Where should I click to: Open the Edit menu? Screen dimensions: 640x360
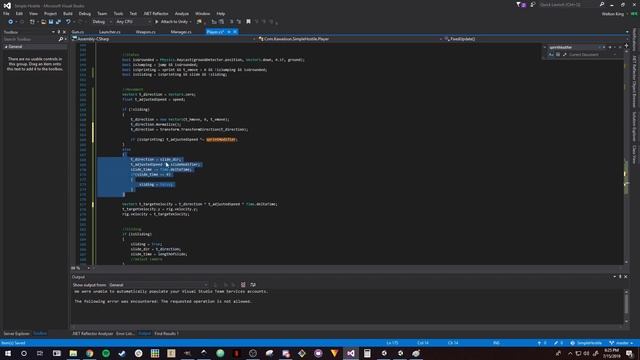19,13
